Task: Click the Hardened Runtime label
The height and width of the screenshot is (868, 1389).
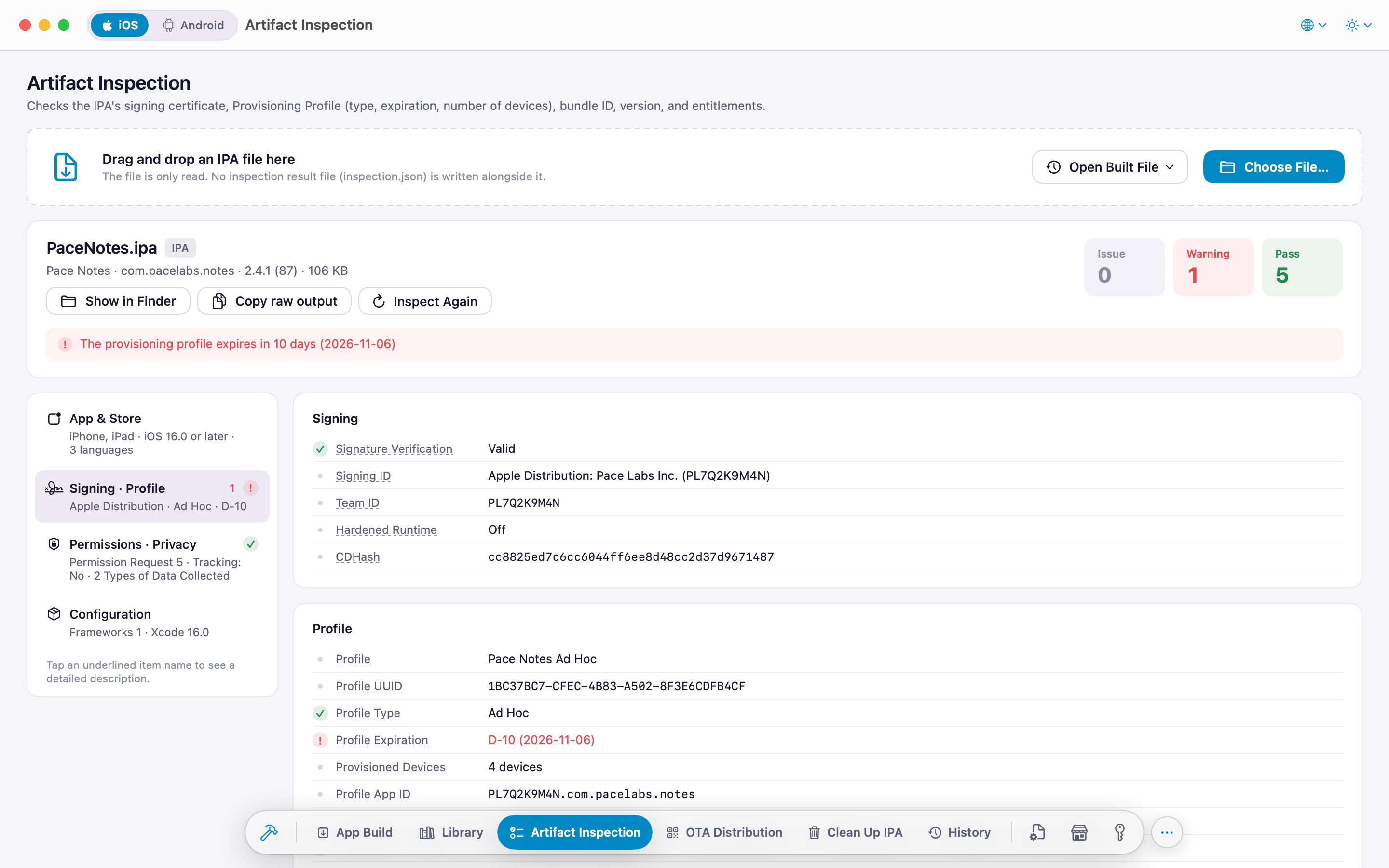Action: click(x=386, y=530)
